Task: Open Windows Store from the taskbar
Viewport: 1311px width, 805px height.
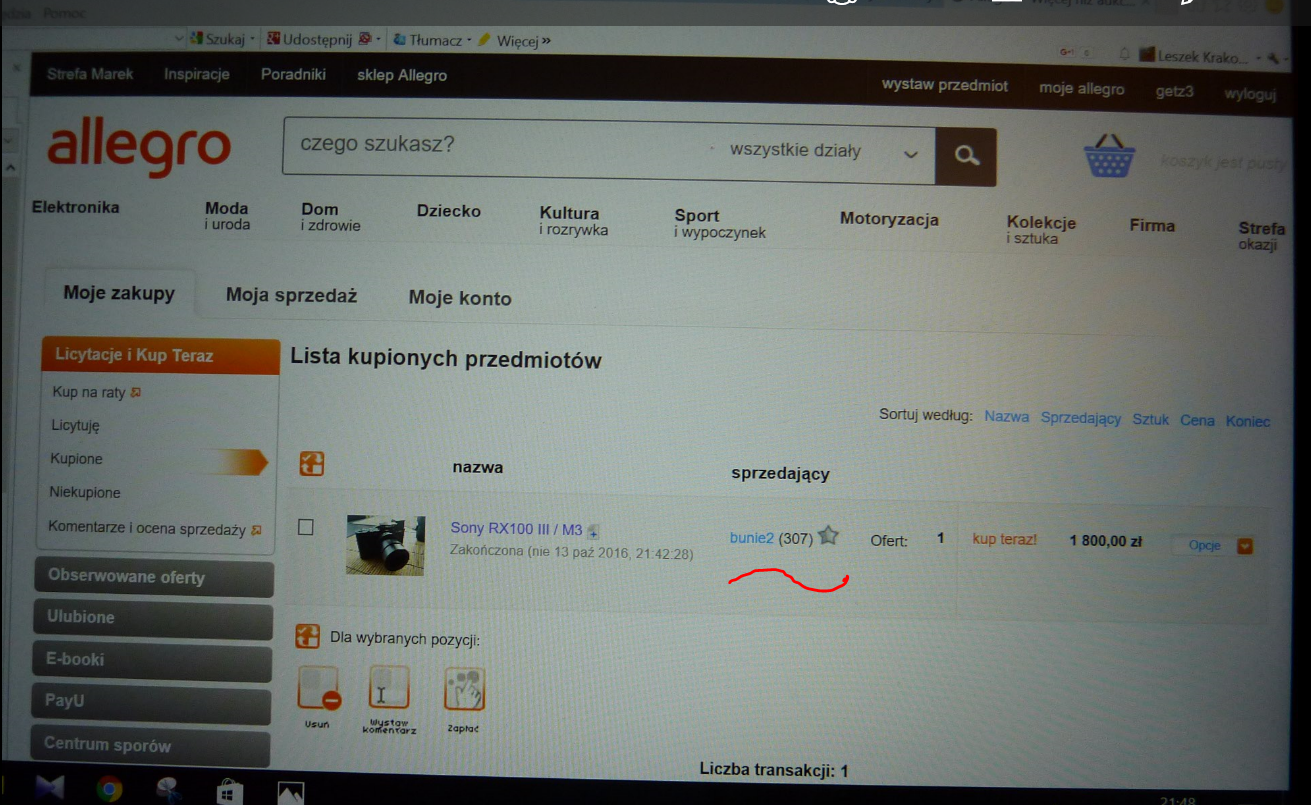Action: click(x=230, y=792)
